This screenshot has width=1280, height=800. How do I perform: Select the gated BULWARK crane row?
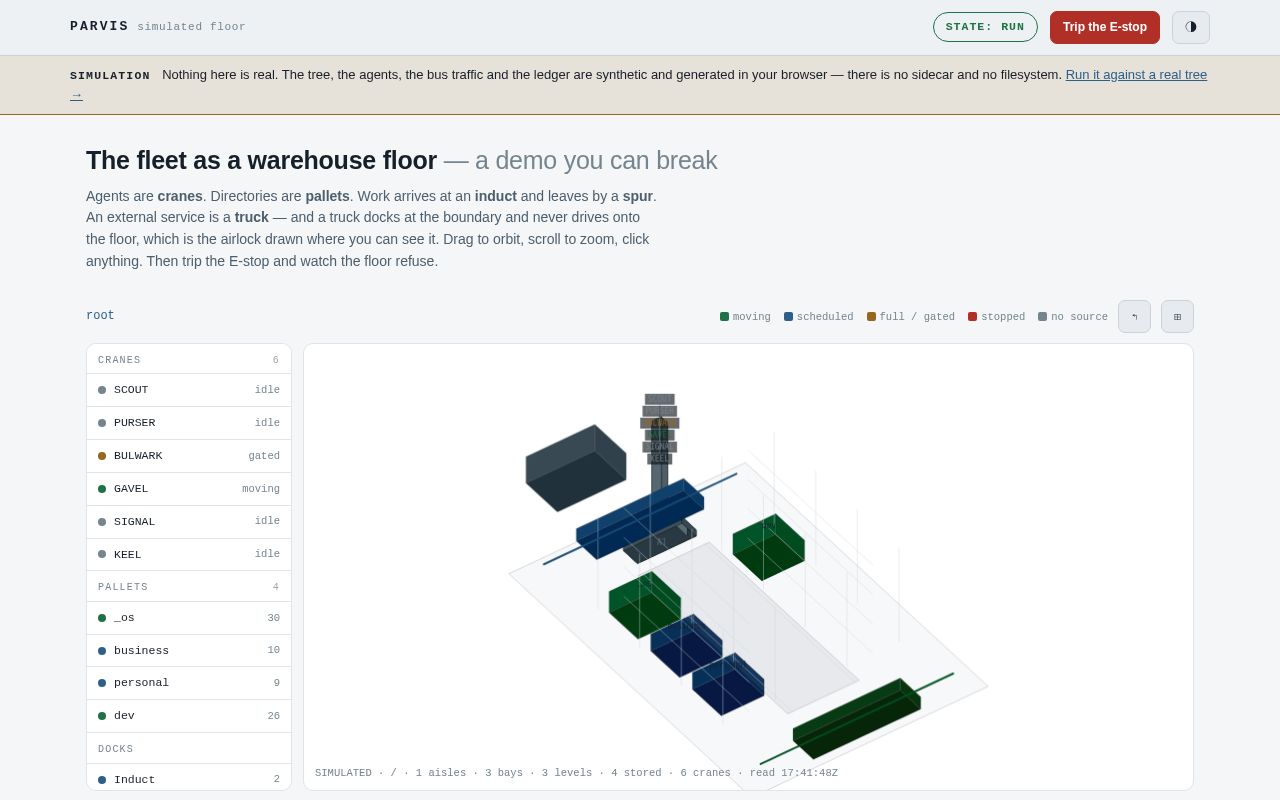(x=189, y=456)
